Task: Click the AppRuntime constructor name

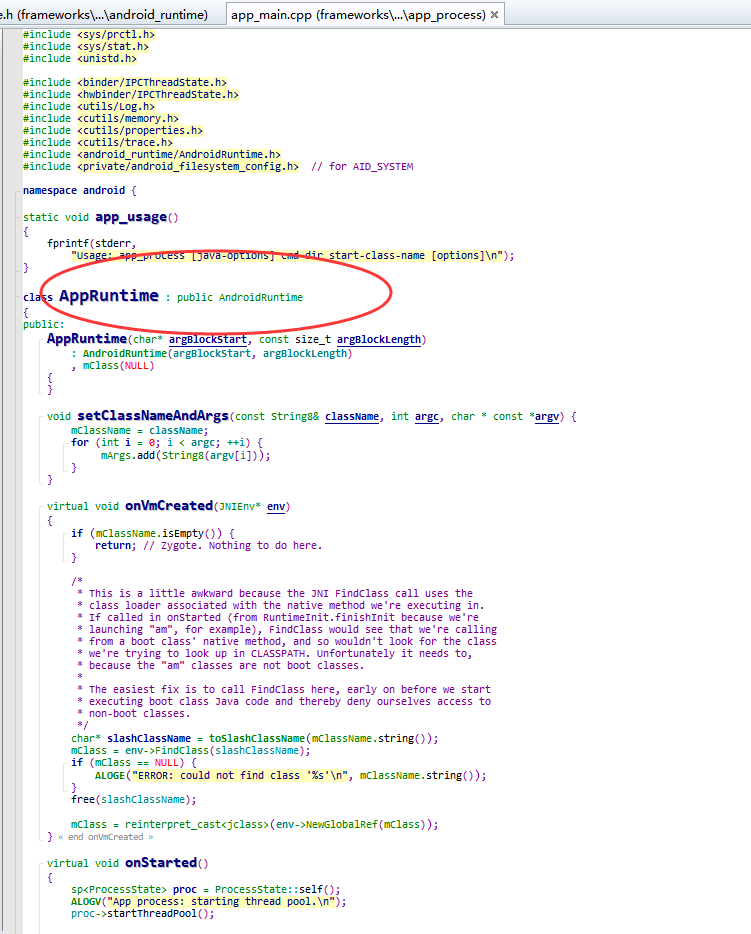Action: [x=87, y=338]
